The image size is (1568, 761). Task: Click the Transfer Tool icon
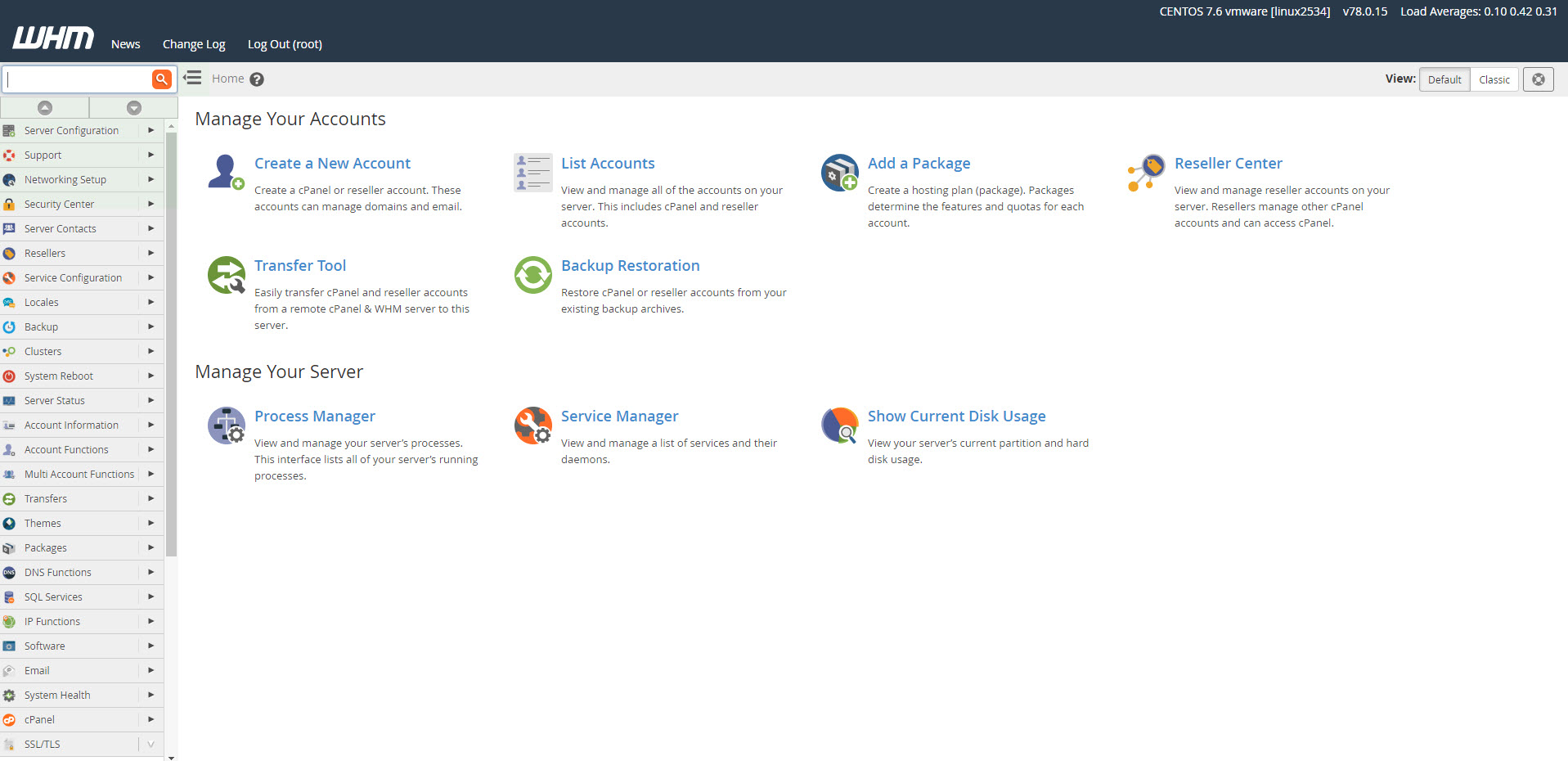click(x=227, y=275)
